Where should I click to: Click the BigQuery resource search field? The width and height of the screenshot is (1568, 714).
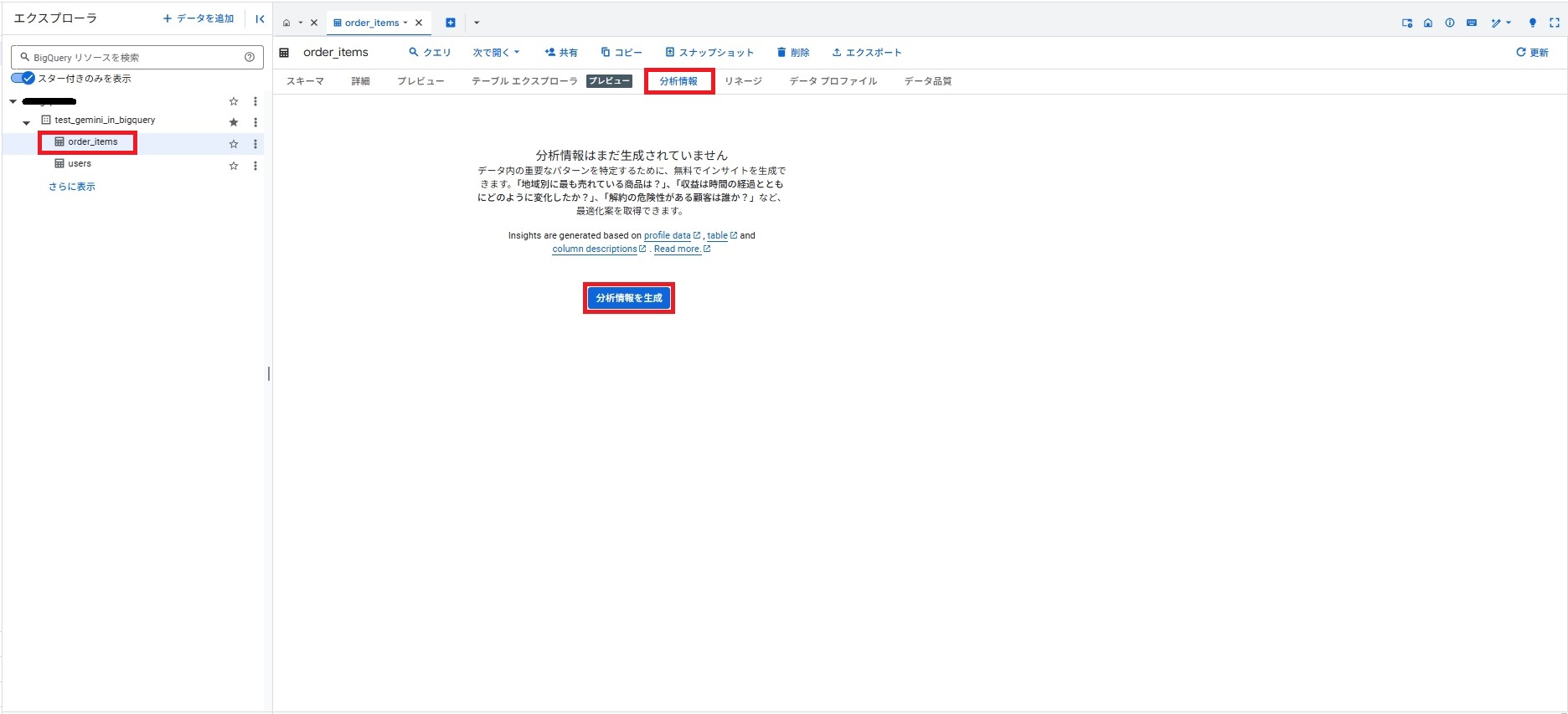(x=134, y=57)
